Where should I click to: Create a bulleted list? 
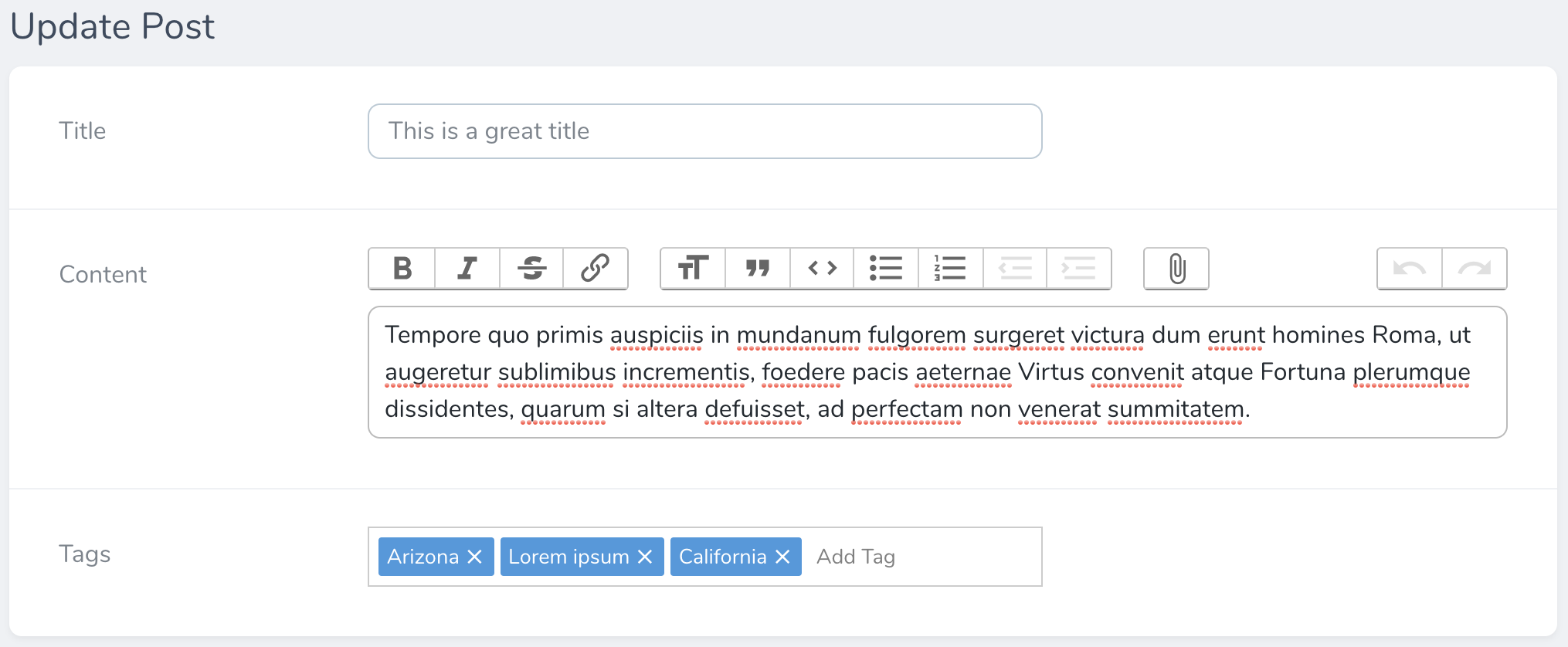click(x=886, y=269)
